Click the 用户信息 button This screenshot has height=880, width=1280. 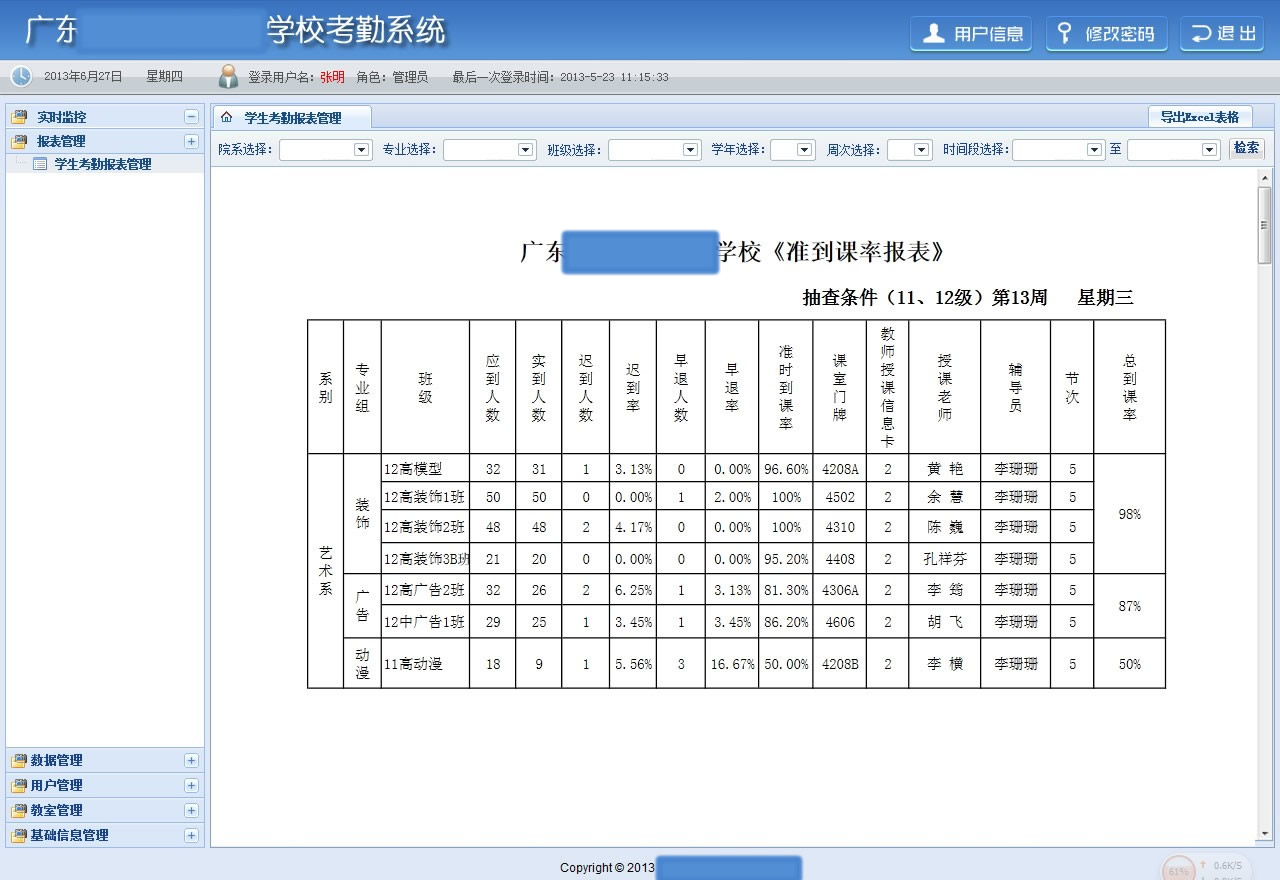coord(971,33)
